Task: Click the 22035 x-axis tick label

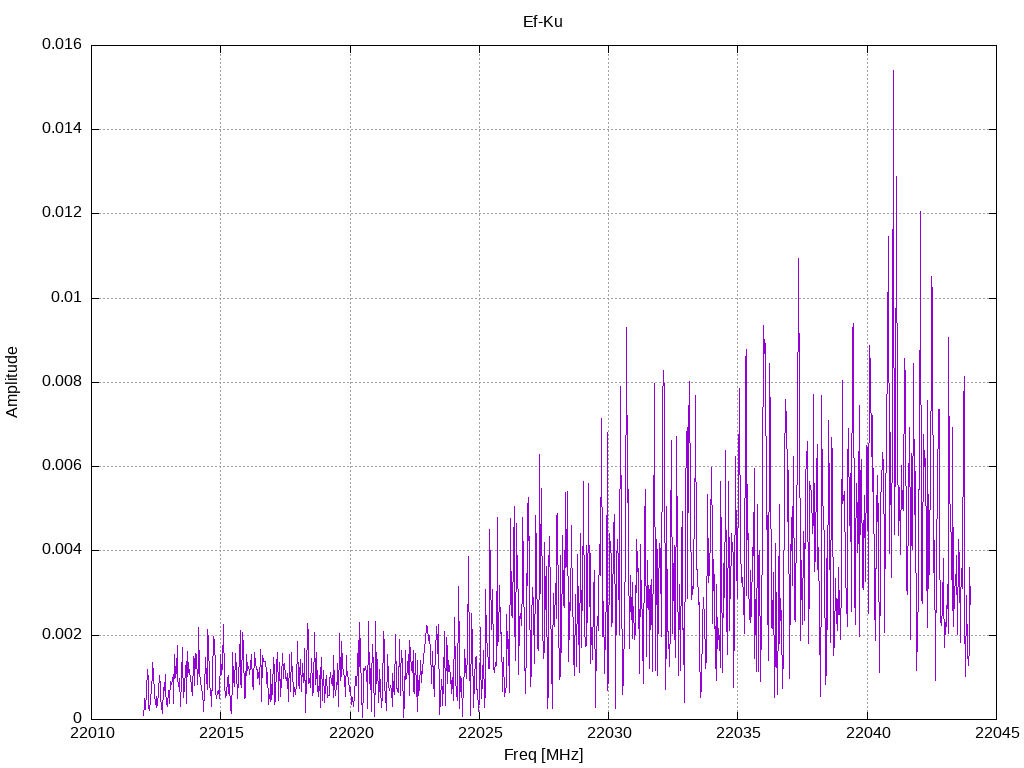Action: point(737,734)
